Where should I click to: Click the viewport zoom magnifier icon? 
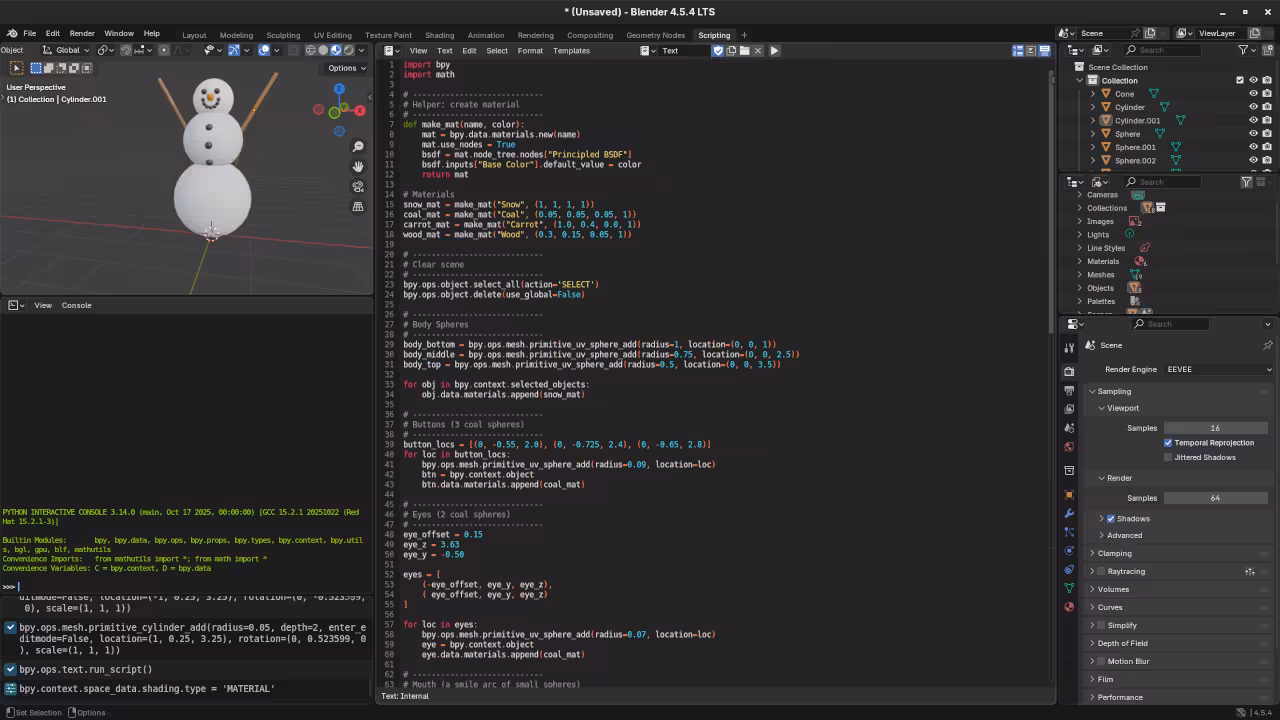pos(358,147)
